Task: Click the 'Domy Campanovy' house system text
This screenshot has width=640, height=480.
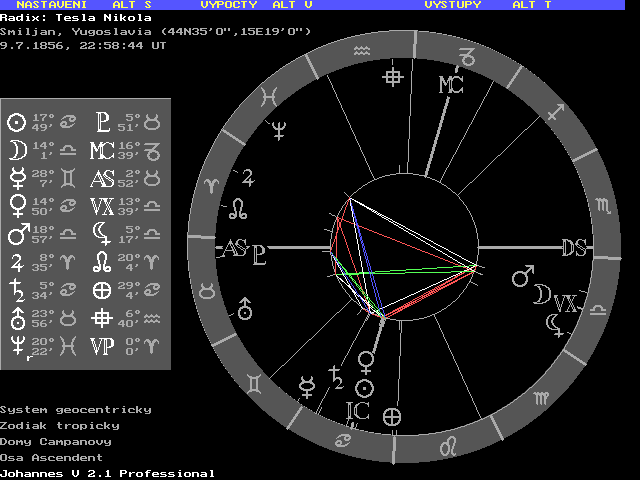Action: [x=55, y=441]
